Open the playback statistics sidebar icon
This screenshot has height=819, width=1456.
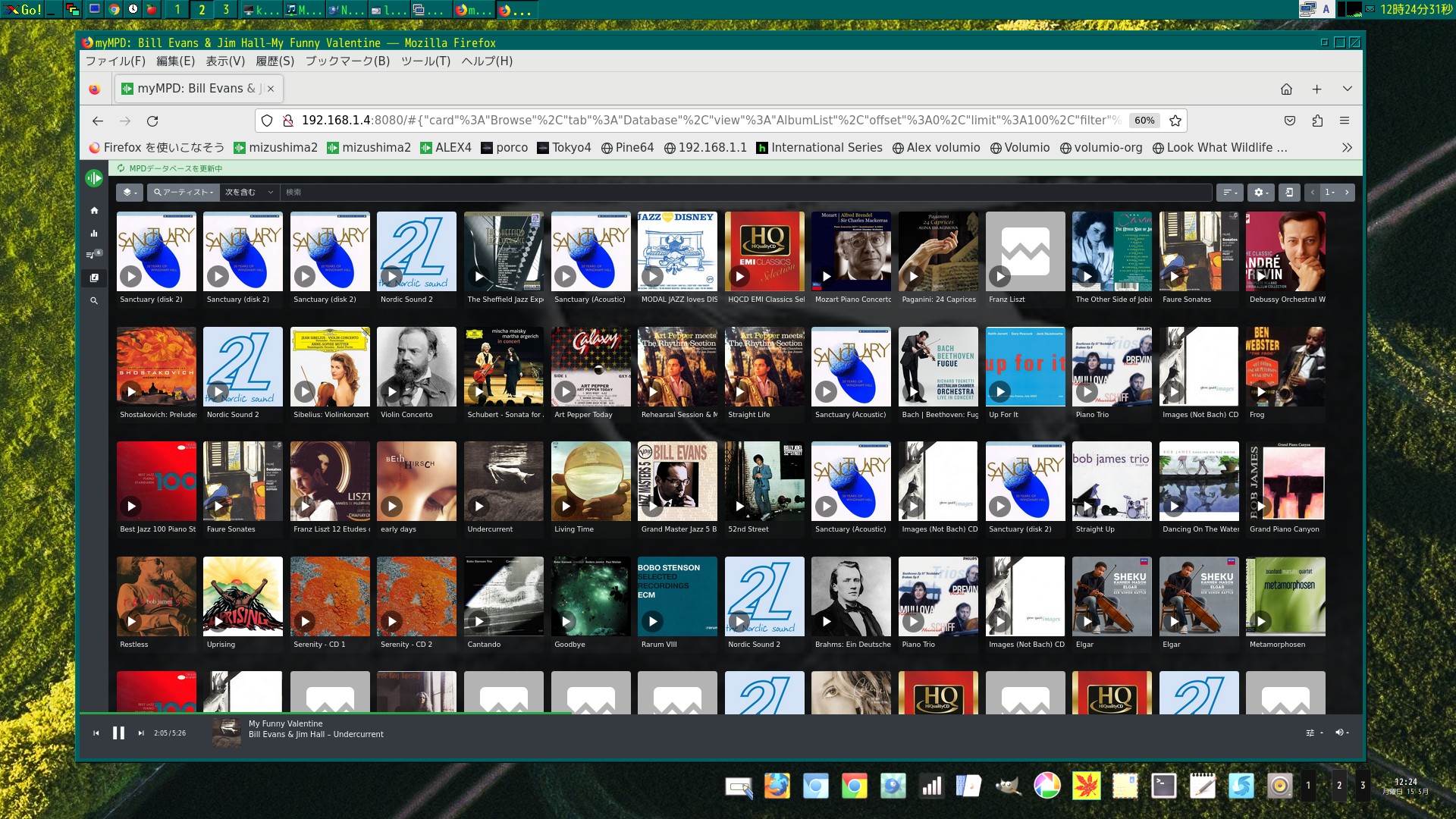coord(94,233)
